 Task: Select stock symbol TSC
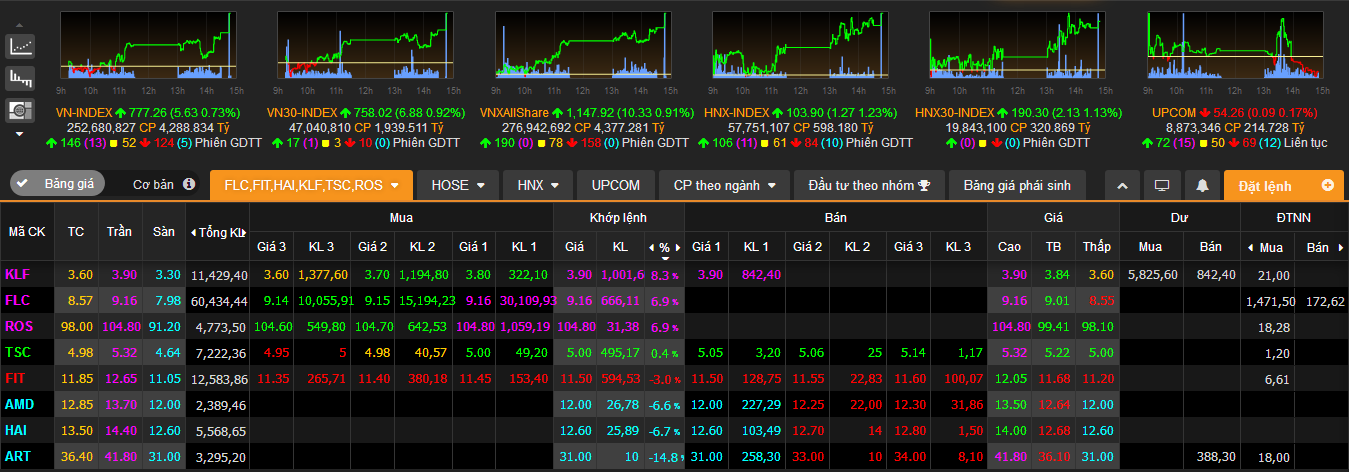pos(18,352)
